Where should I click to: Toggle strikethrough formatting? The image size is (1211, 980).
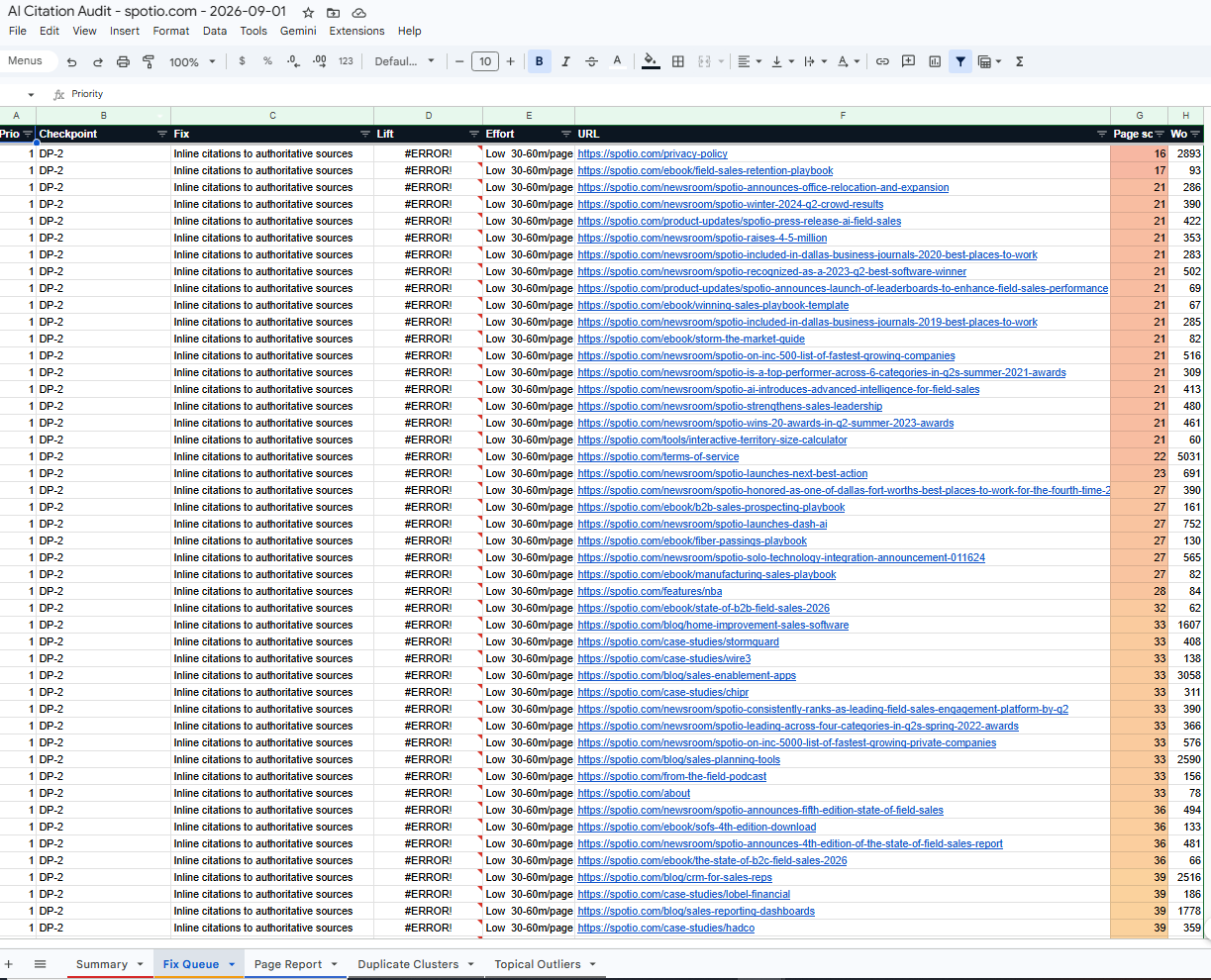591,61
